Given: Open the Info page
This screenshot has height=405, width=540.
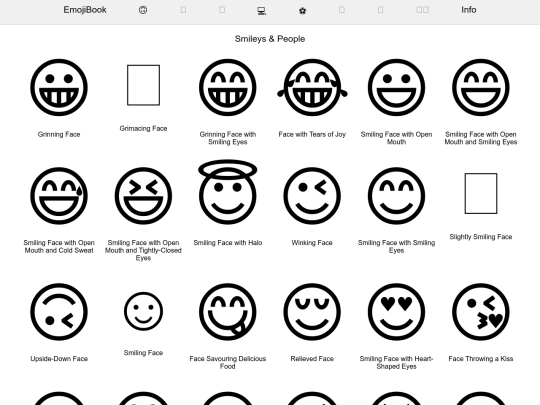Looking at the screenshot, I should 469,10.
